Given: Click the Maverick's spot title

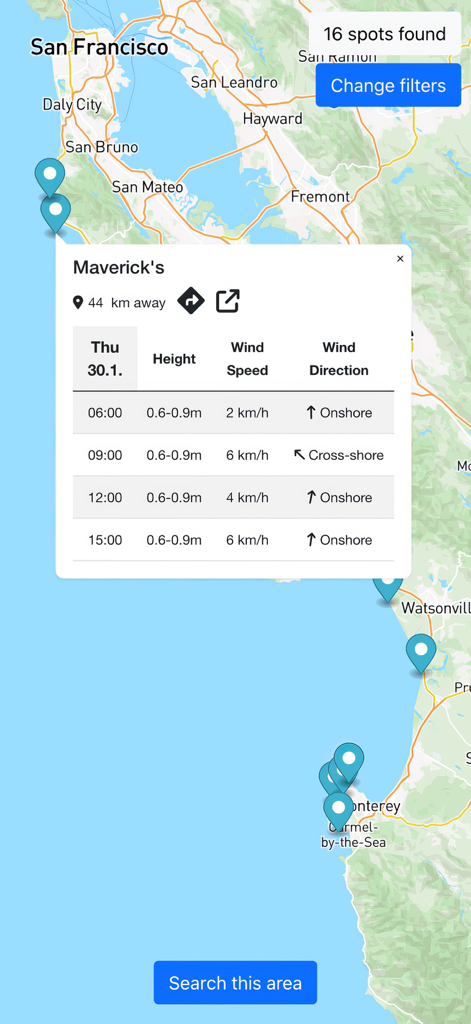Looking at the screenshot, I should pos(118,267).
